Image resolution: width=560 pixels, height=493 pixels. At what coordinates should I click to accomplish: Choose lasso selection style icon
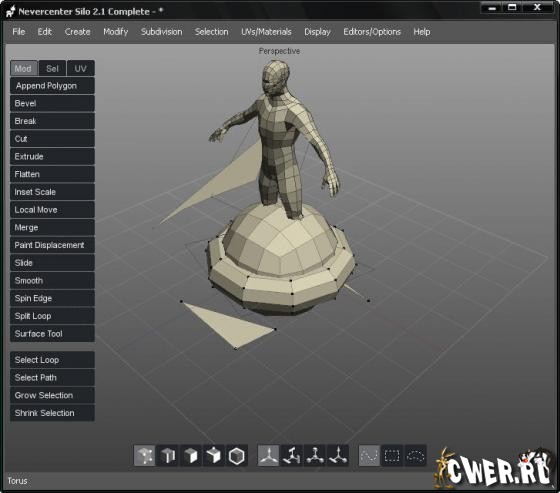(415, 455)
